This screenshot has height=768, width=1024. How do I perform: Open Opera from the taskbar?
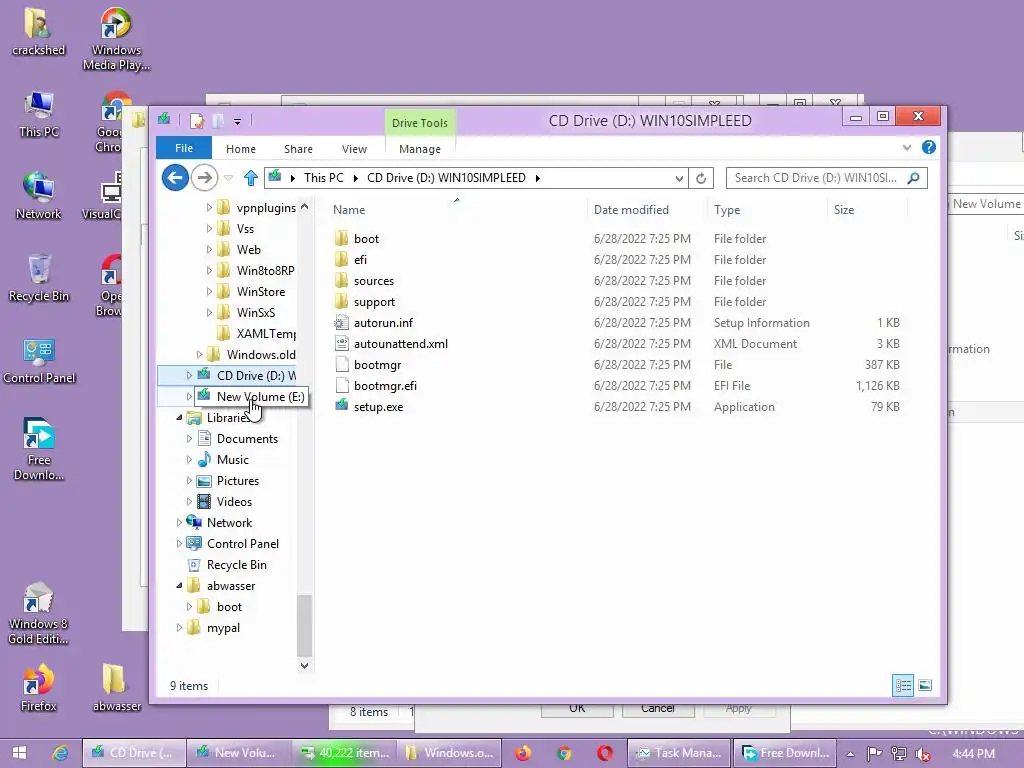tap(605, 753)
